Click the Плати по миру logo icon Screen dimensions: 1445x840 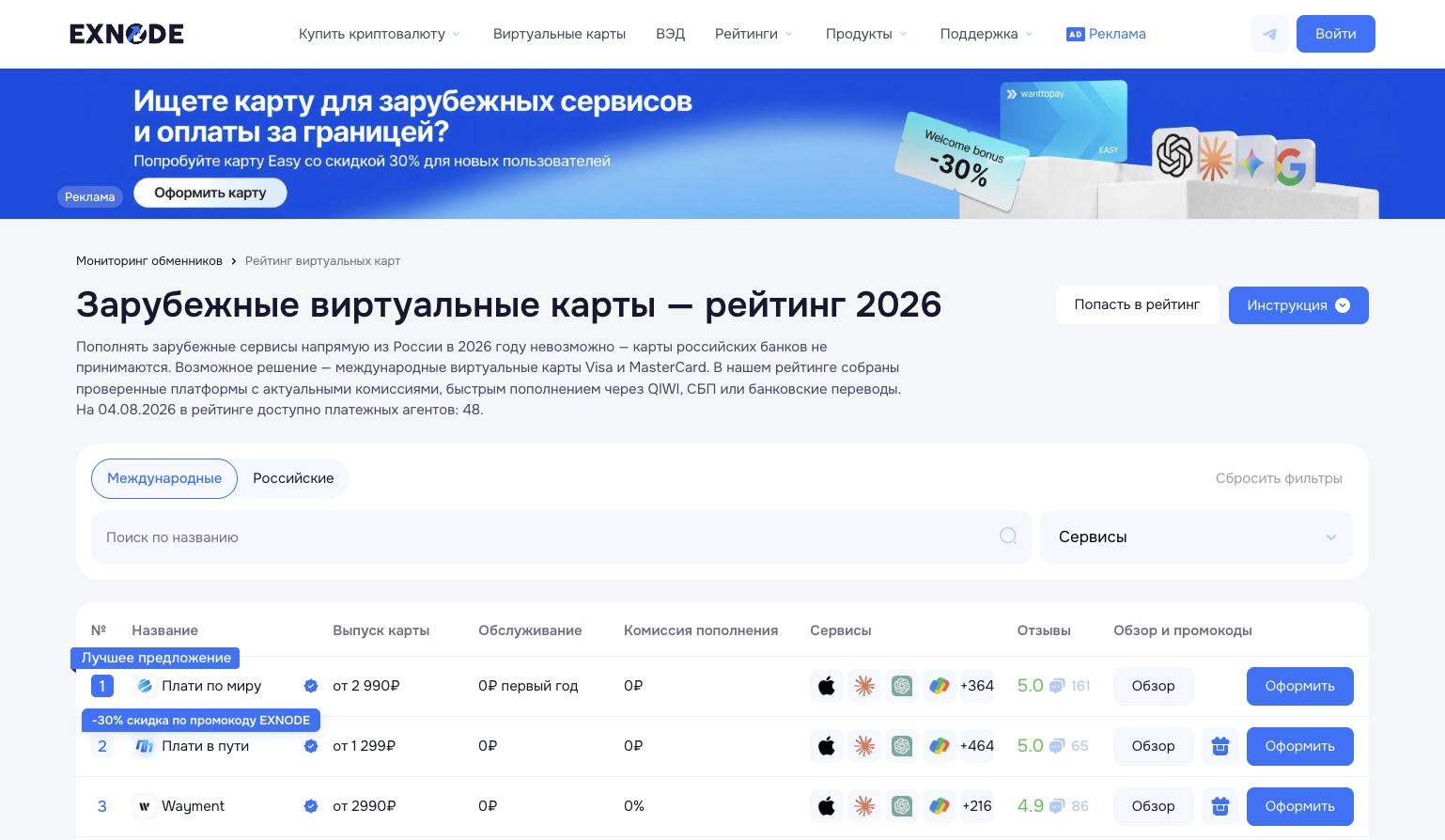145,686
